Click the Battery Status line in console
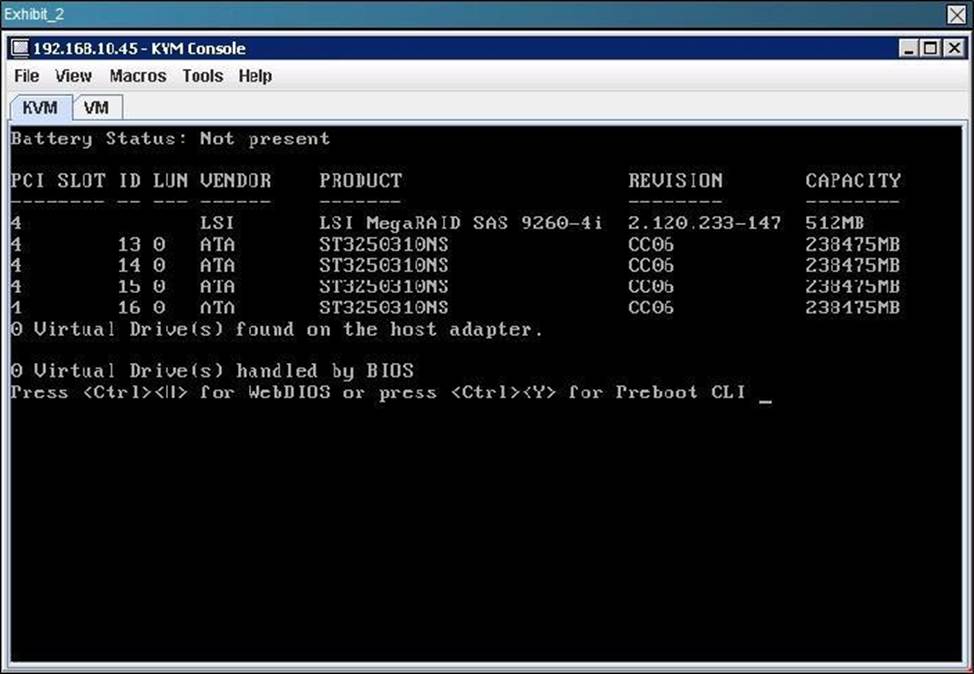The image size is (974, 674). pos(170,139)
